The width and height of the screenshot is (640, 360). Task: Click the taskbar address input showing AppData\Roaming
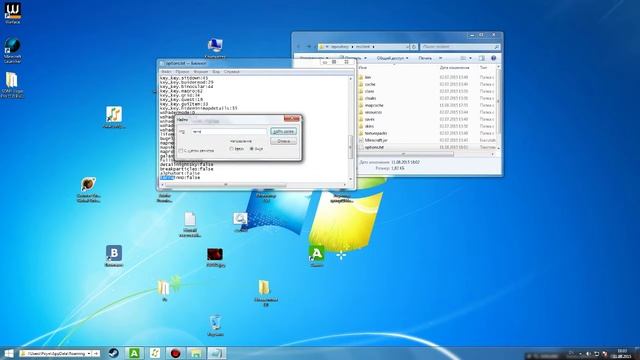53,353
